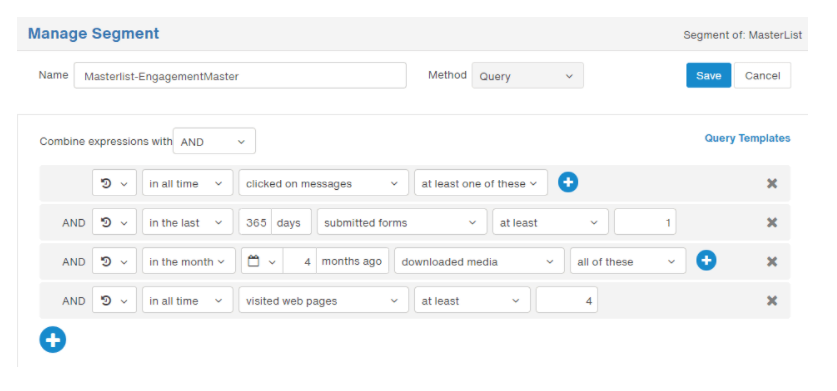Image resolution: width=837 pixels, height=391 pixels.
Task: Remove the visited web pages expression
Action: (x=771, y=301)
